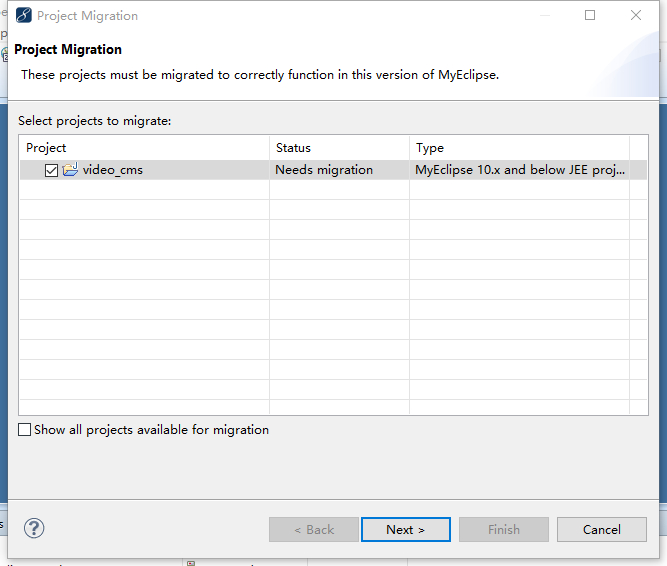
Task: Maximize the Project Migration window
Action: 590,16
